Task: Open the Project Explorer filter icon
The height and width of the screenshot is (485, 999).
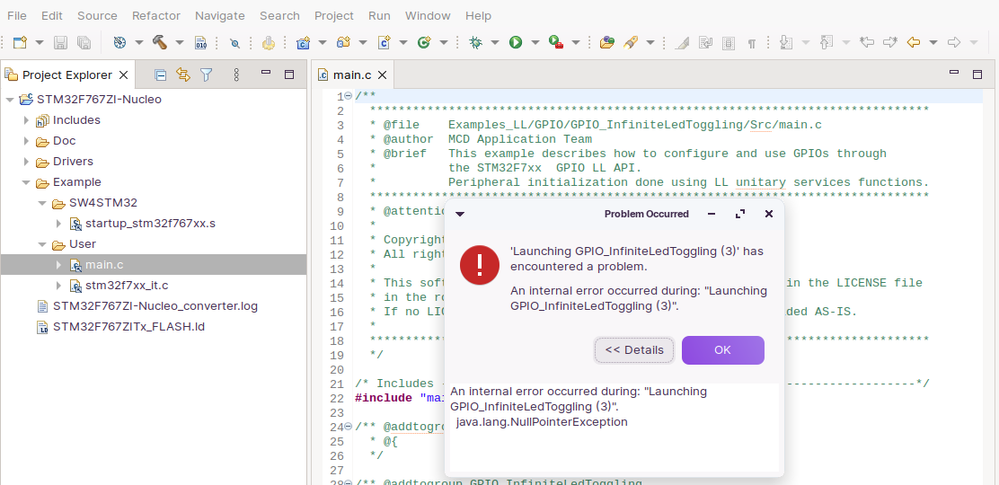Action: click(206, 75)
